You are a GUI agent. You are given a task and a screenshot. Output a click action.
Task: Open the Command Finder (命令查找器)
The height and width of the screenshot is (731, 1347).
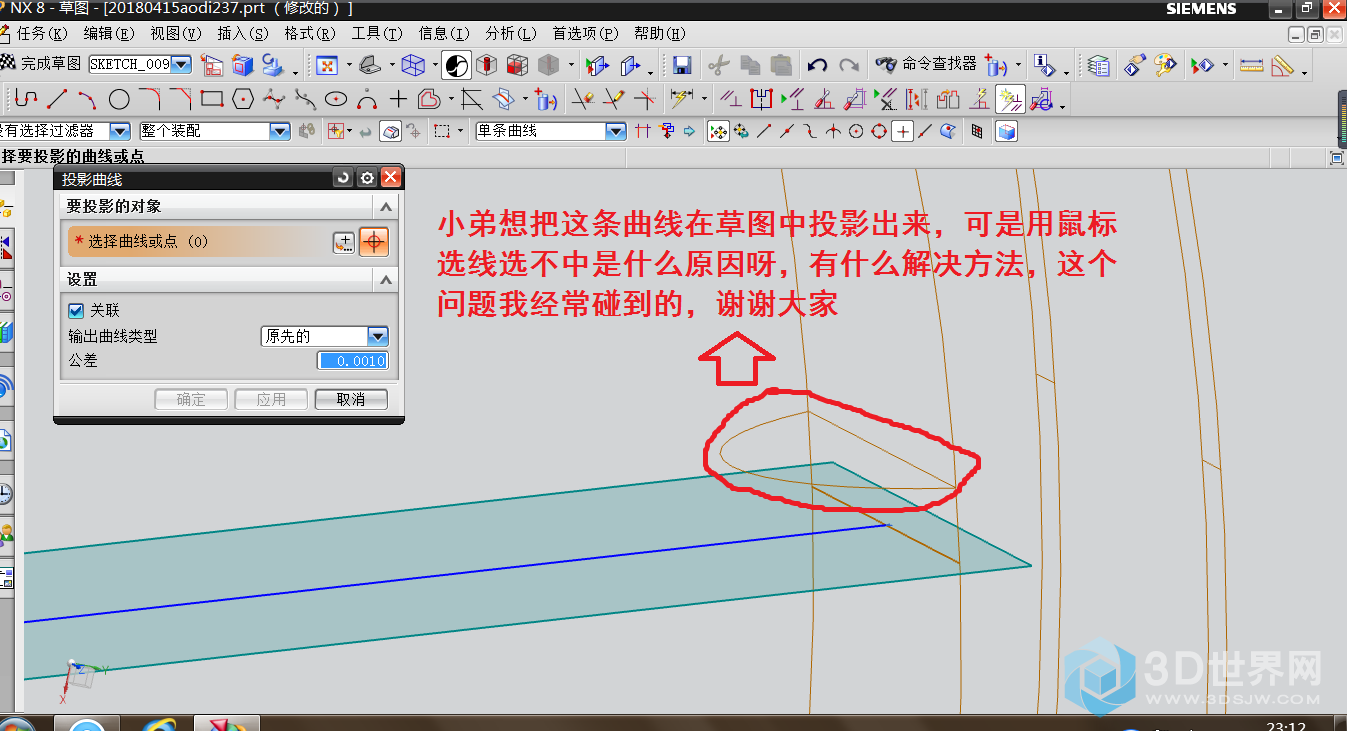tap(925, 64)
